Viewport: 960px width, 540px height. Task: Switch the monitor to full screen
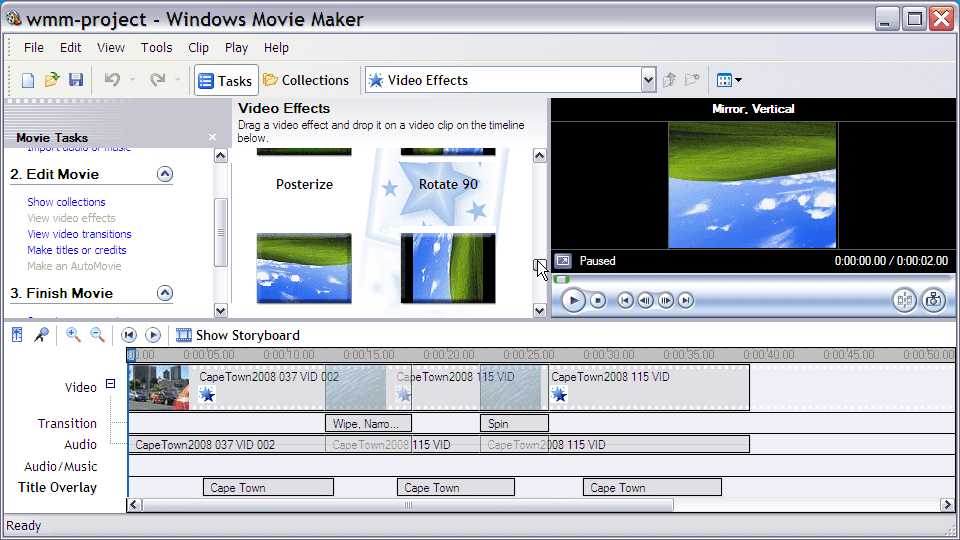pos(563,261)
